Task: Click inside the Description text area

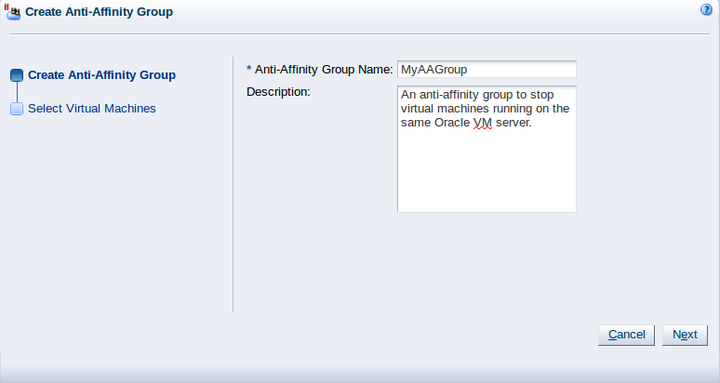Action: (x=487, y=149)
